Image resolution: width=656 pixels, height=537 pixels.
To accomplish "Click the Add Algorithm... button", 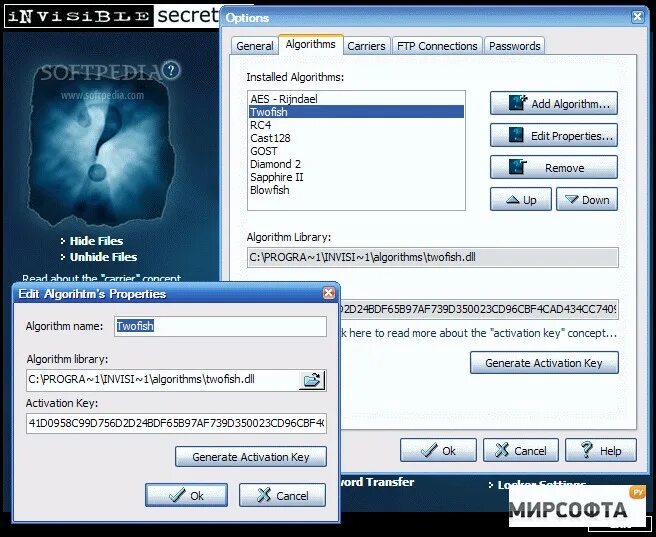I will coord(554,103).
